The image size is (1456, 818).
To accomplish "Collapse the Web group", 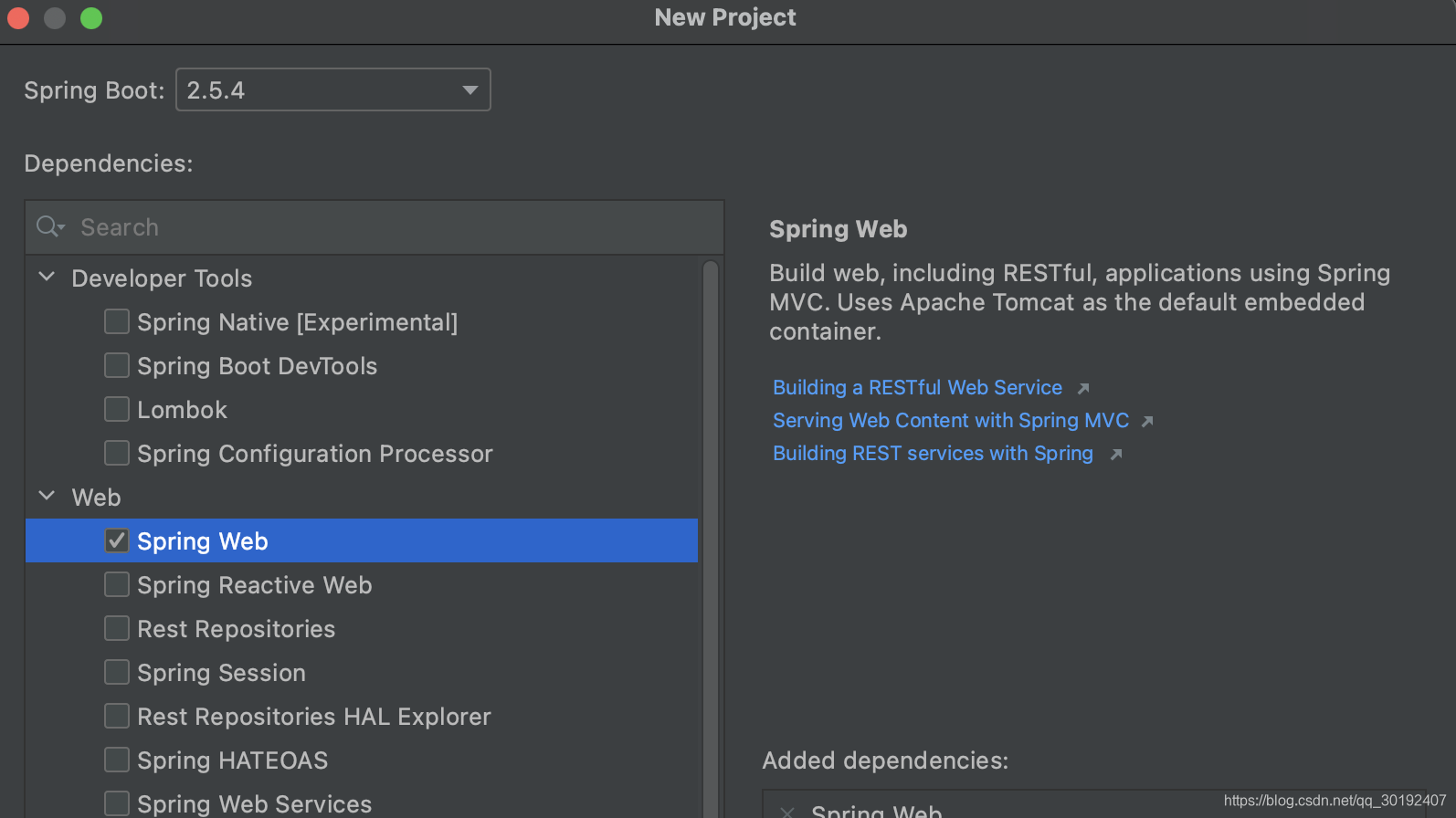I will click(47, 496).
